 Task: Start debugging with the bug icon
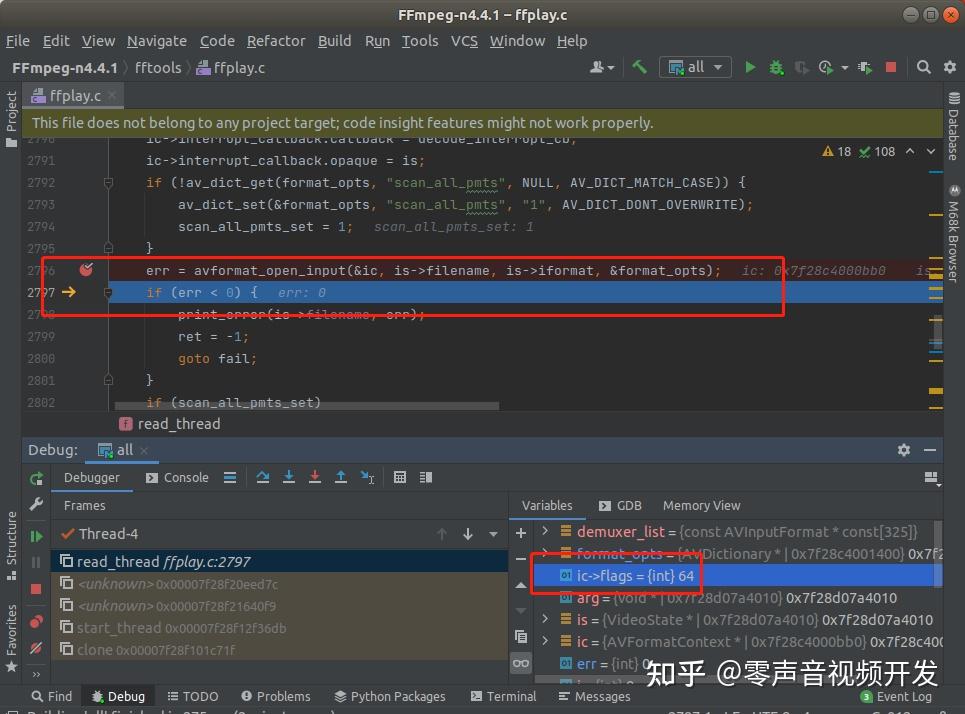(x=777, y=67)
